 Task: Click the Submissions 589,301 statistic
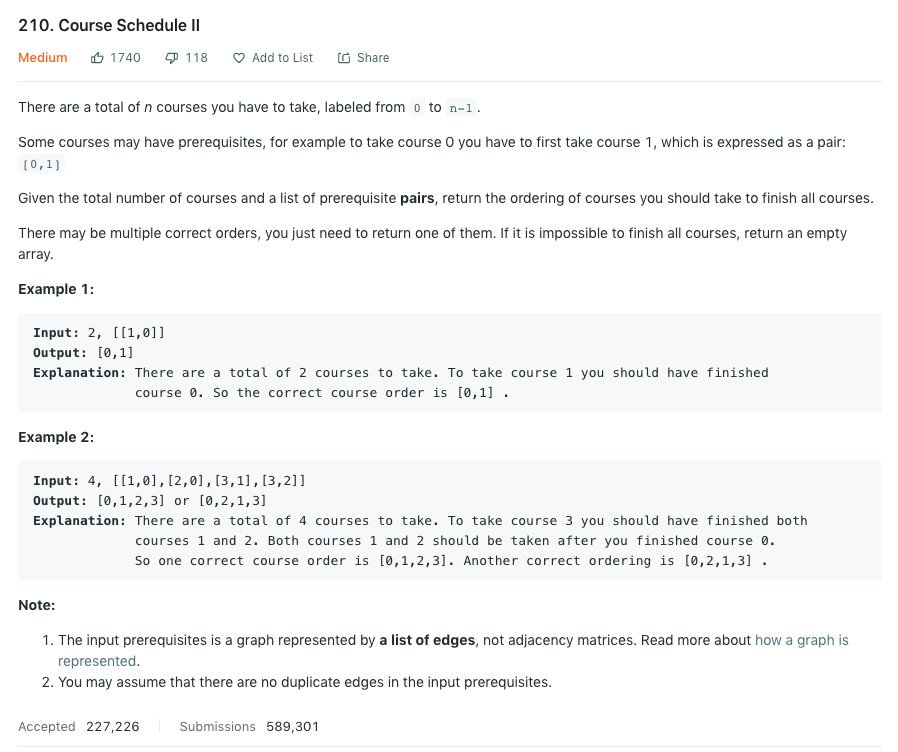point(249,727)
